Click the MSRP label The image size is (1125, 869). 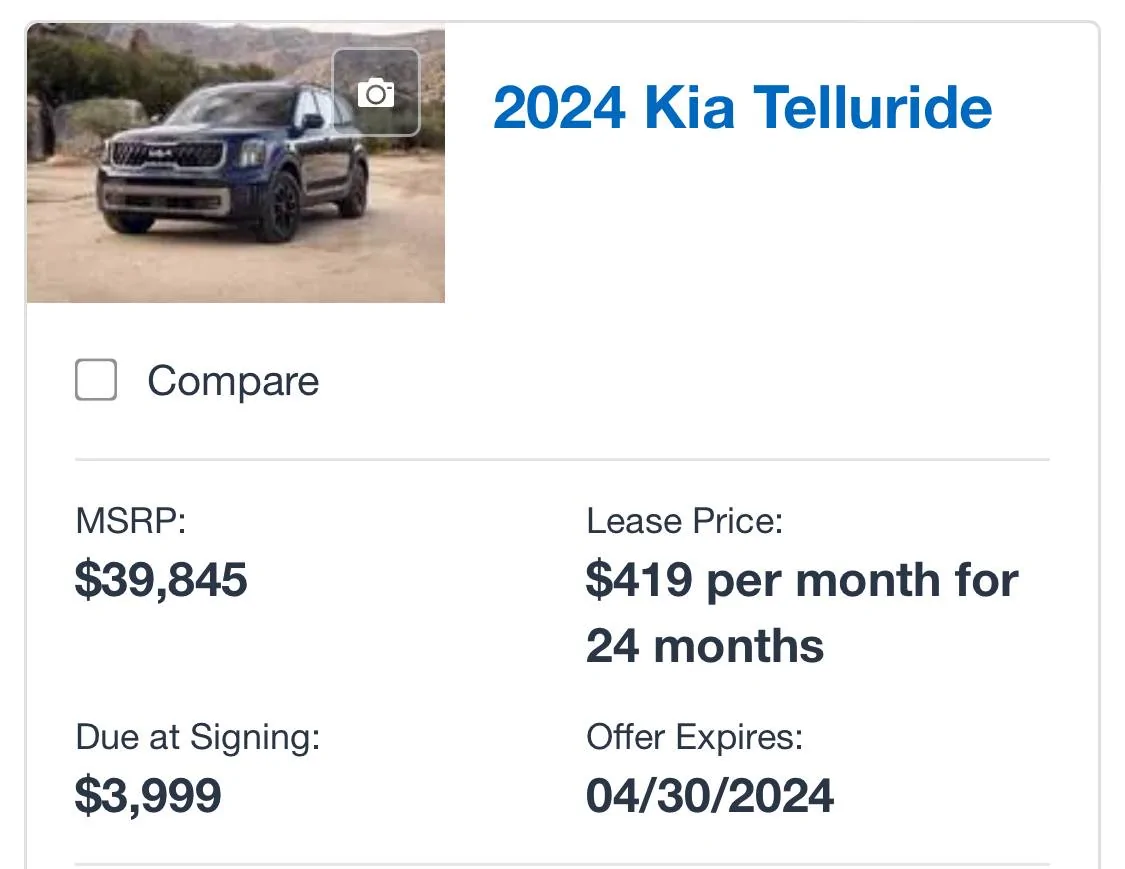coord(131,521)
